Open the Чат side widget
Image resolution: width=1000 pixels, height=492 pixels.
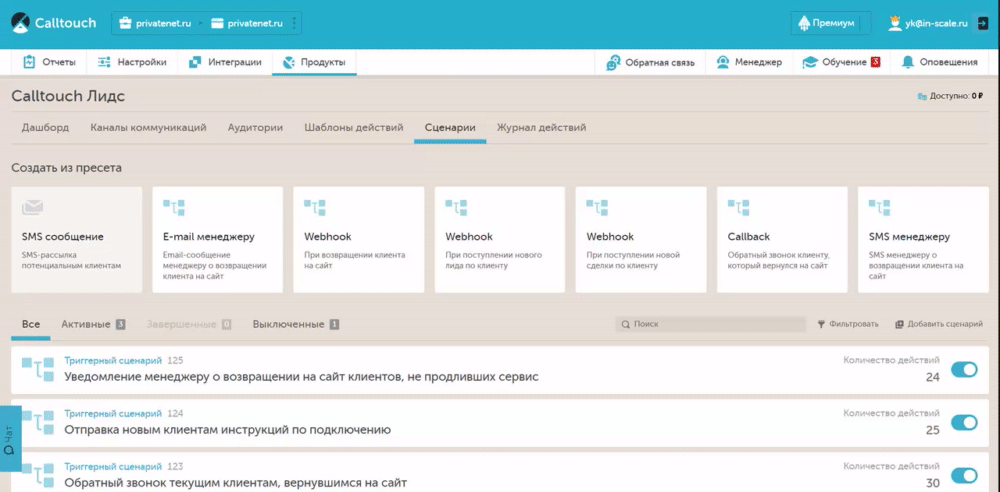click(x=10, y=438)
